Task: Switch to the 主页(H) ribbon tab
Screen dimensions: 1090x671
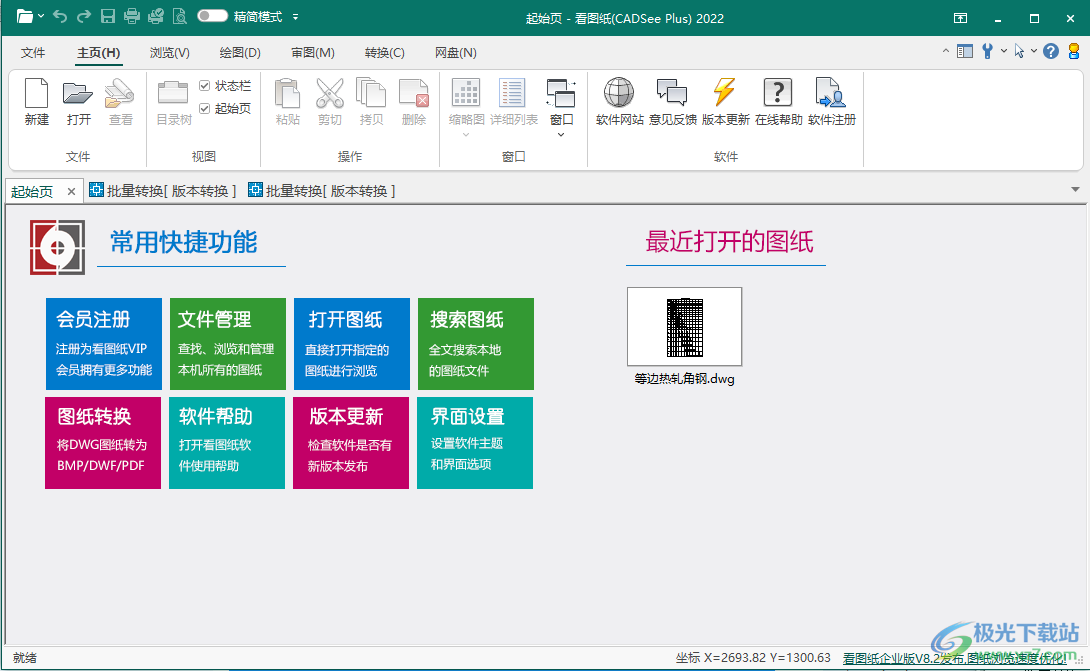Action: (98, 53)
